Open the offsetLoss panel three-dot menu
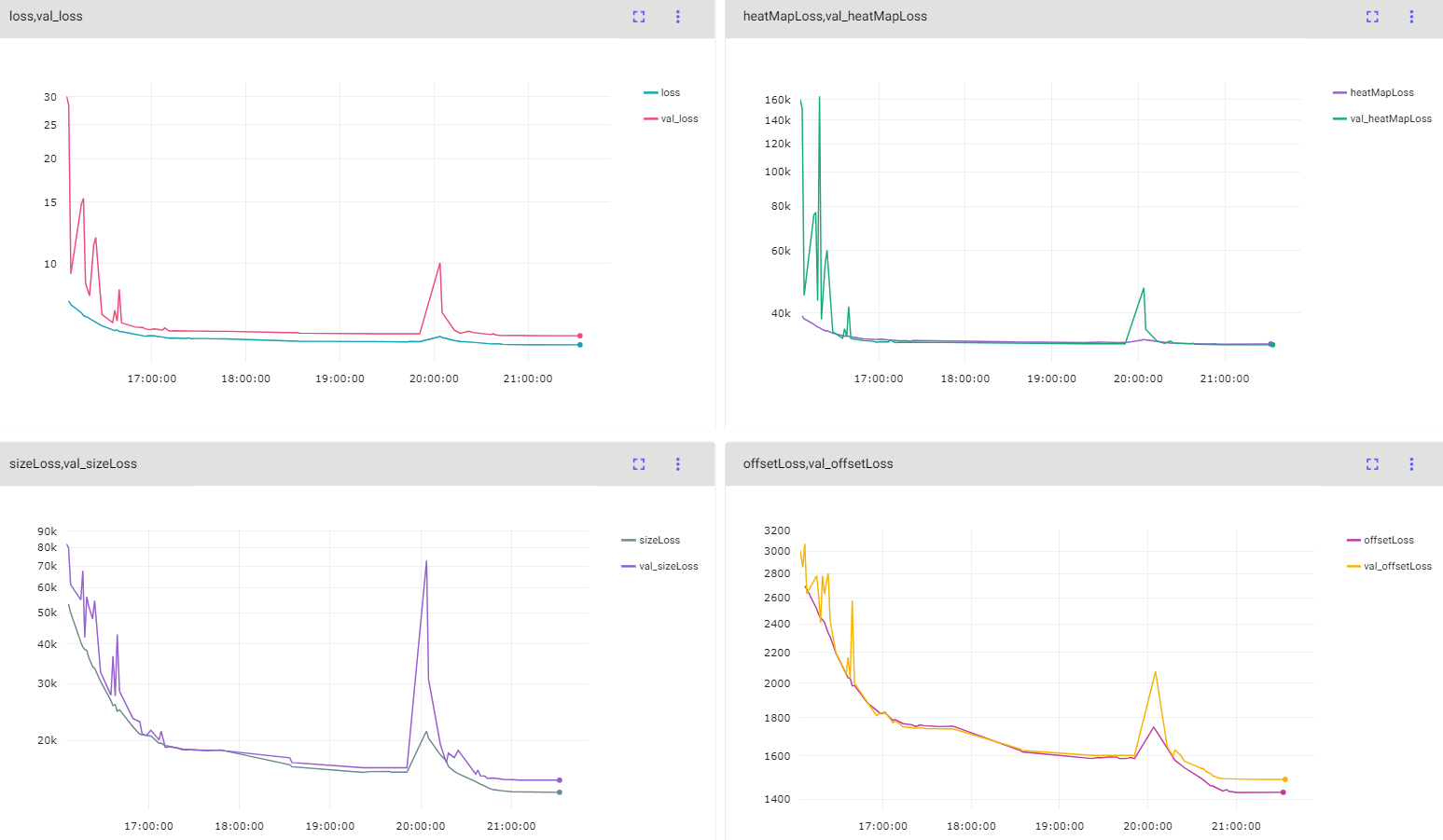The height and width of the screenshot is (840, 1443). [x=1411, y=464]
